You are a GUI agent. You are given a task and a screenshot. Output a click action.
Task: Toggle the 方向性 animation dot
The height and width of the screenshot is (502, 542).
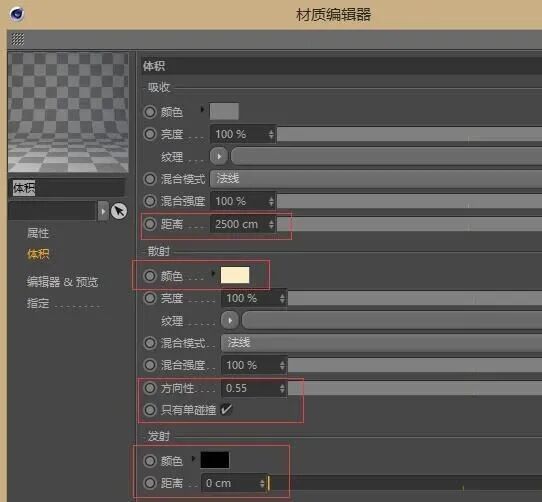pyautogui.click(x=150, y=388)
